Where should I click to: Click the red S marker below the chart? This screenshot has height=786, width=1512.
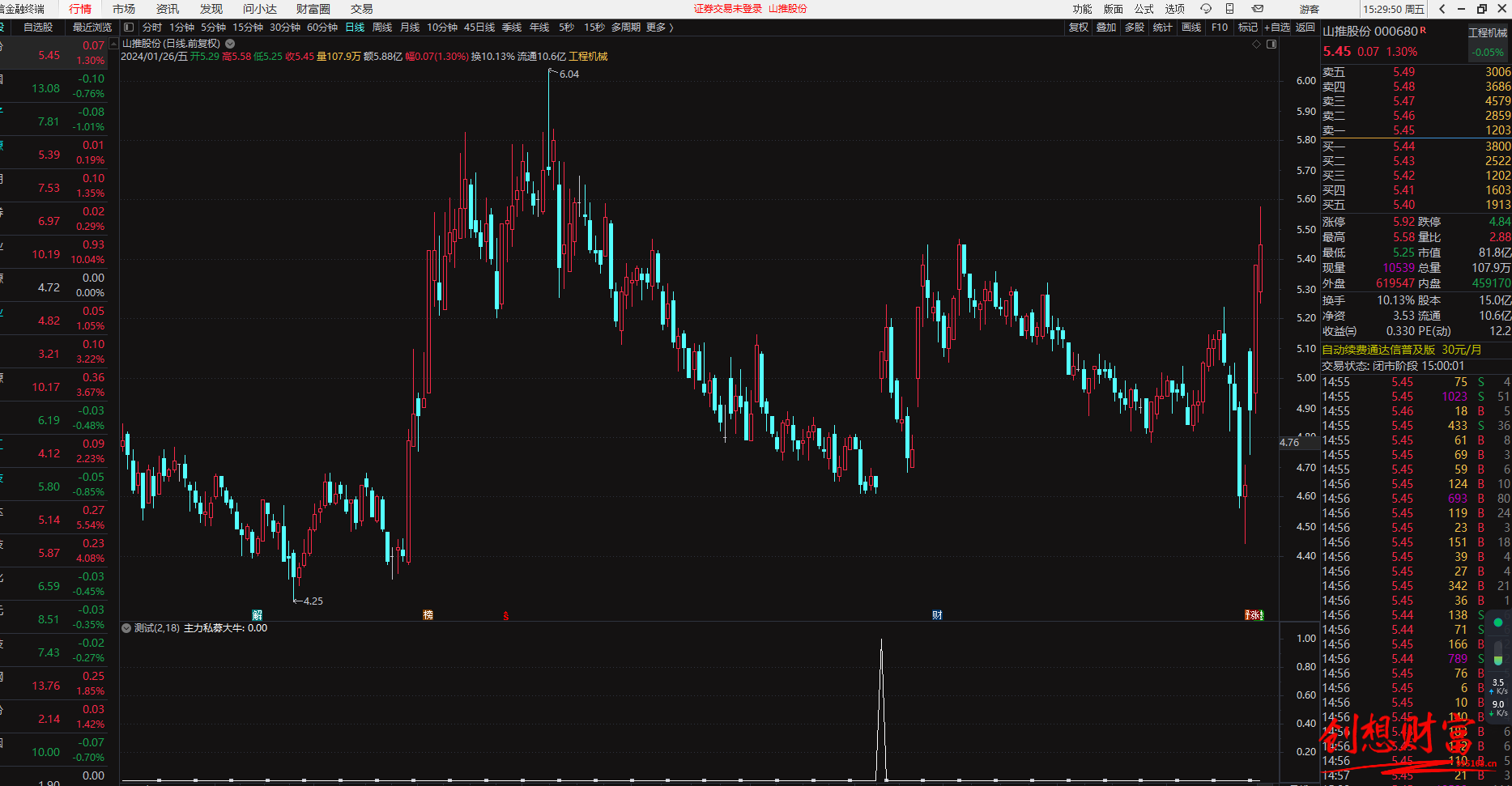[506, 616]
